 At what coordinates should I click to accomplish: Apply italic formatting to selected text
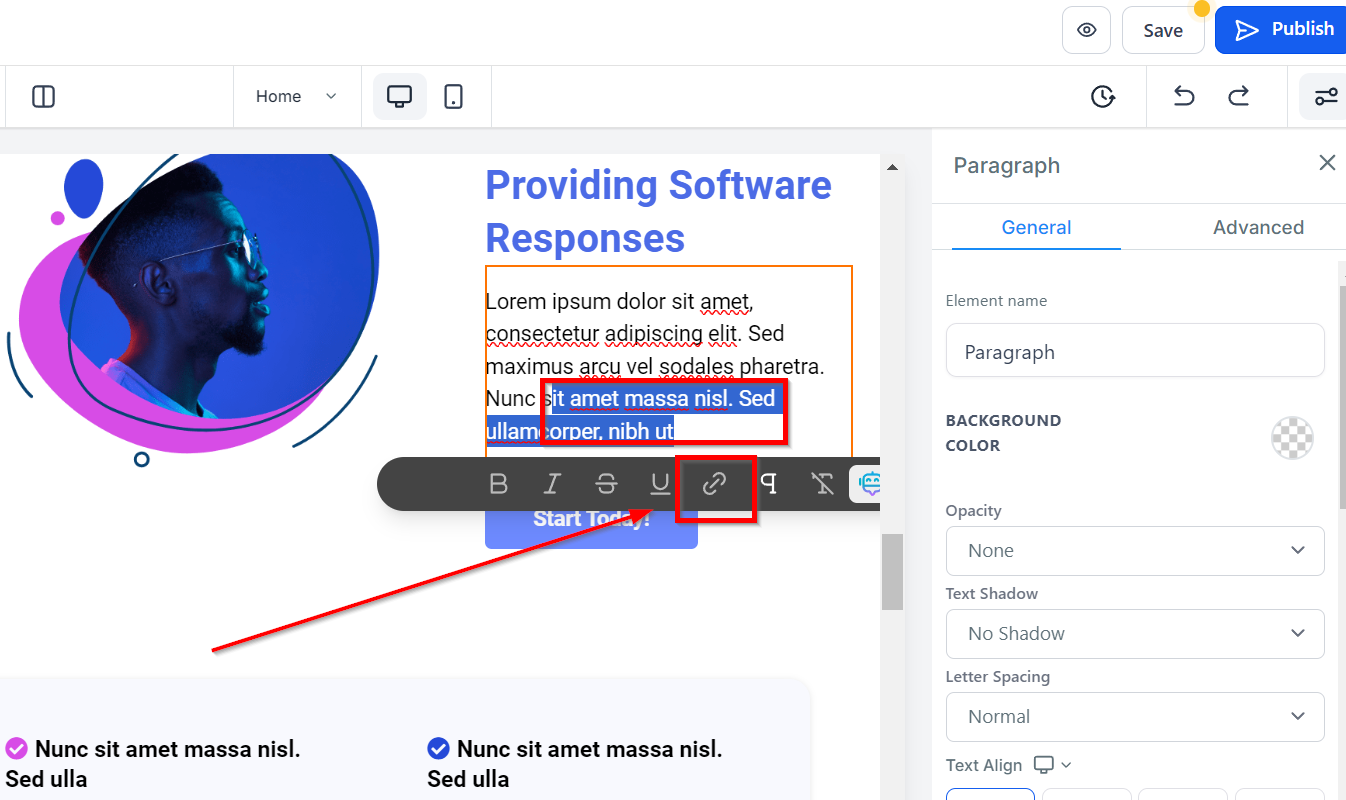coord(551,484)
